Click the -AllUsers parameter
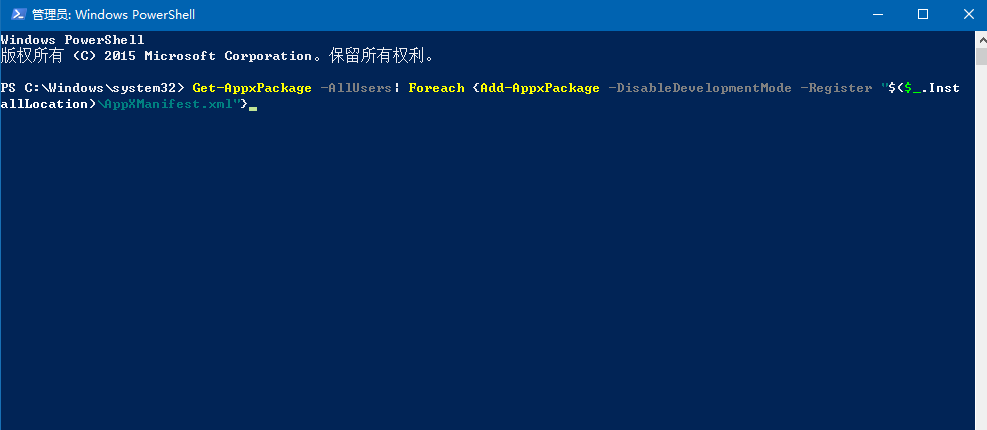The height and width of the screenshot is (430, 987). [x=356, y=88]
